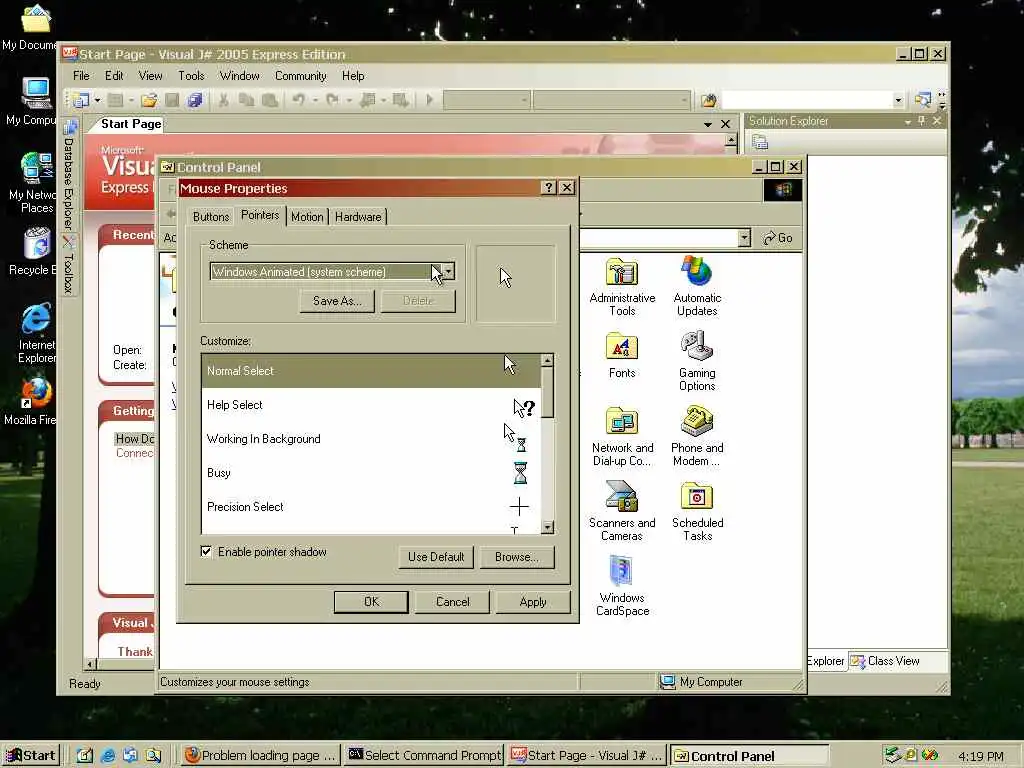This screenshot has height=768, width=1024.
Task: Click the Customize list scrollbar down arrow
Action: pyautogui.click(x=547, y=527)
